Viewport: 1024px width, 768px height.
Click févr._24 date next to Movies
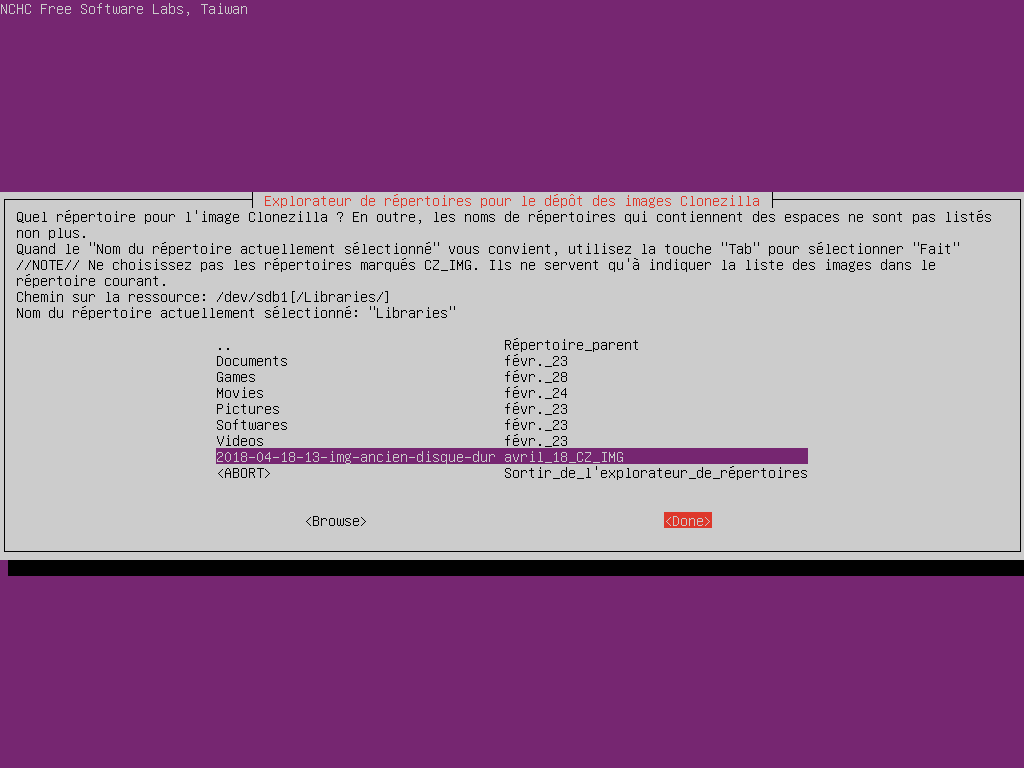click(536, 393)
